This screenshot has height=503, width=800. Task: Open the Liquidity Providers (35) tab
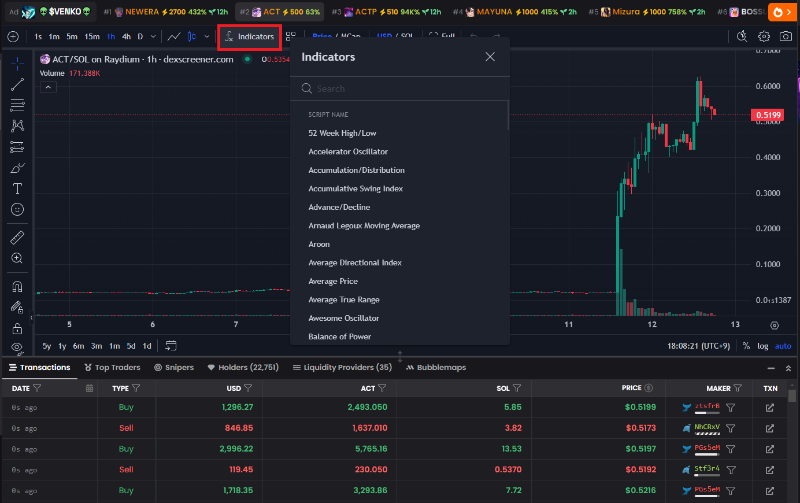pyautogui.click(x=342, y=367)
